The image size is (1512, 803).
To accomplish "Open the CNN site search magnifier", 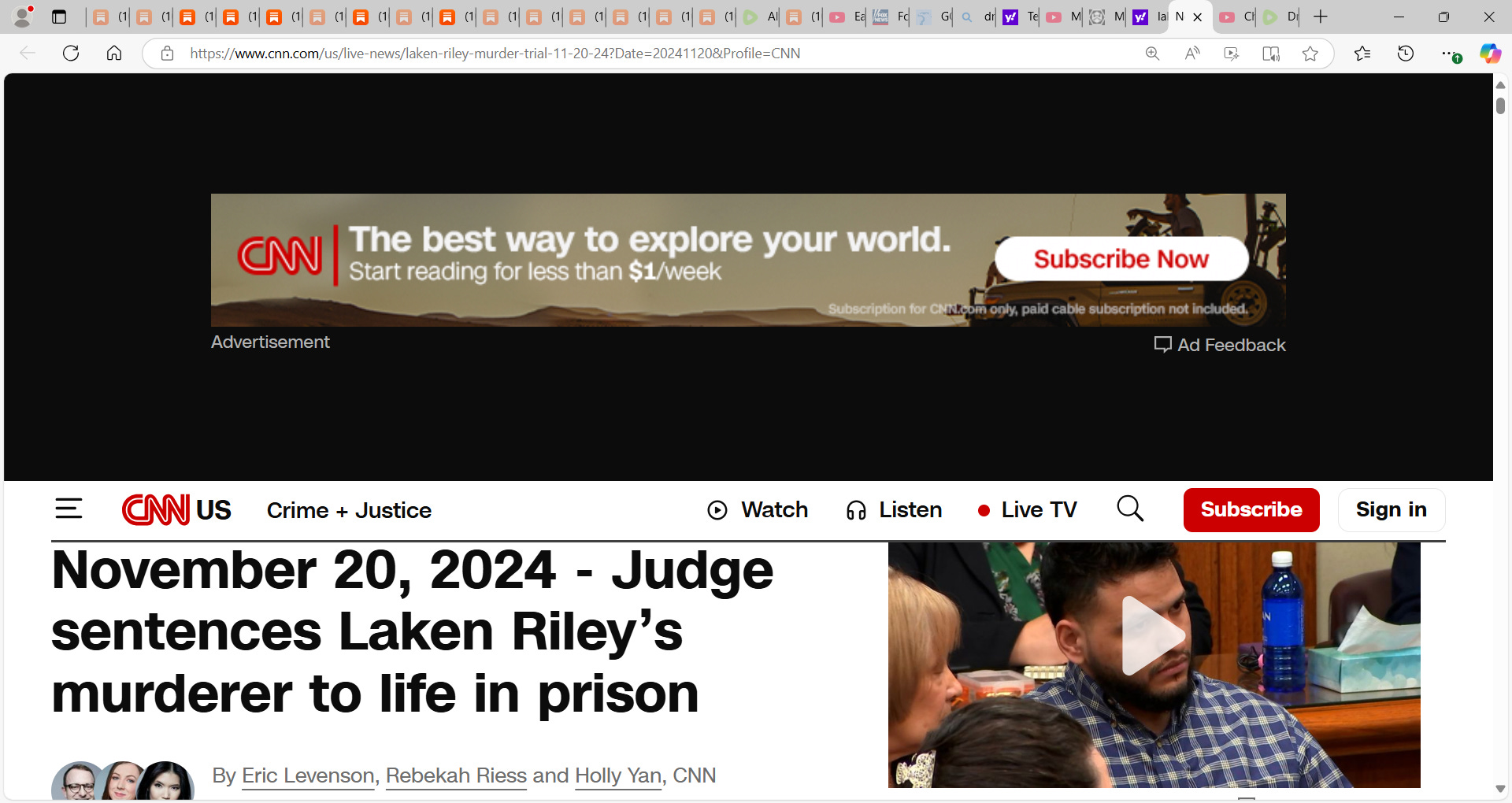I will pyautogui.click(x=1130, y=509).
